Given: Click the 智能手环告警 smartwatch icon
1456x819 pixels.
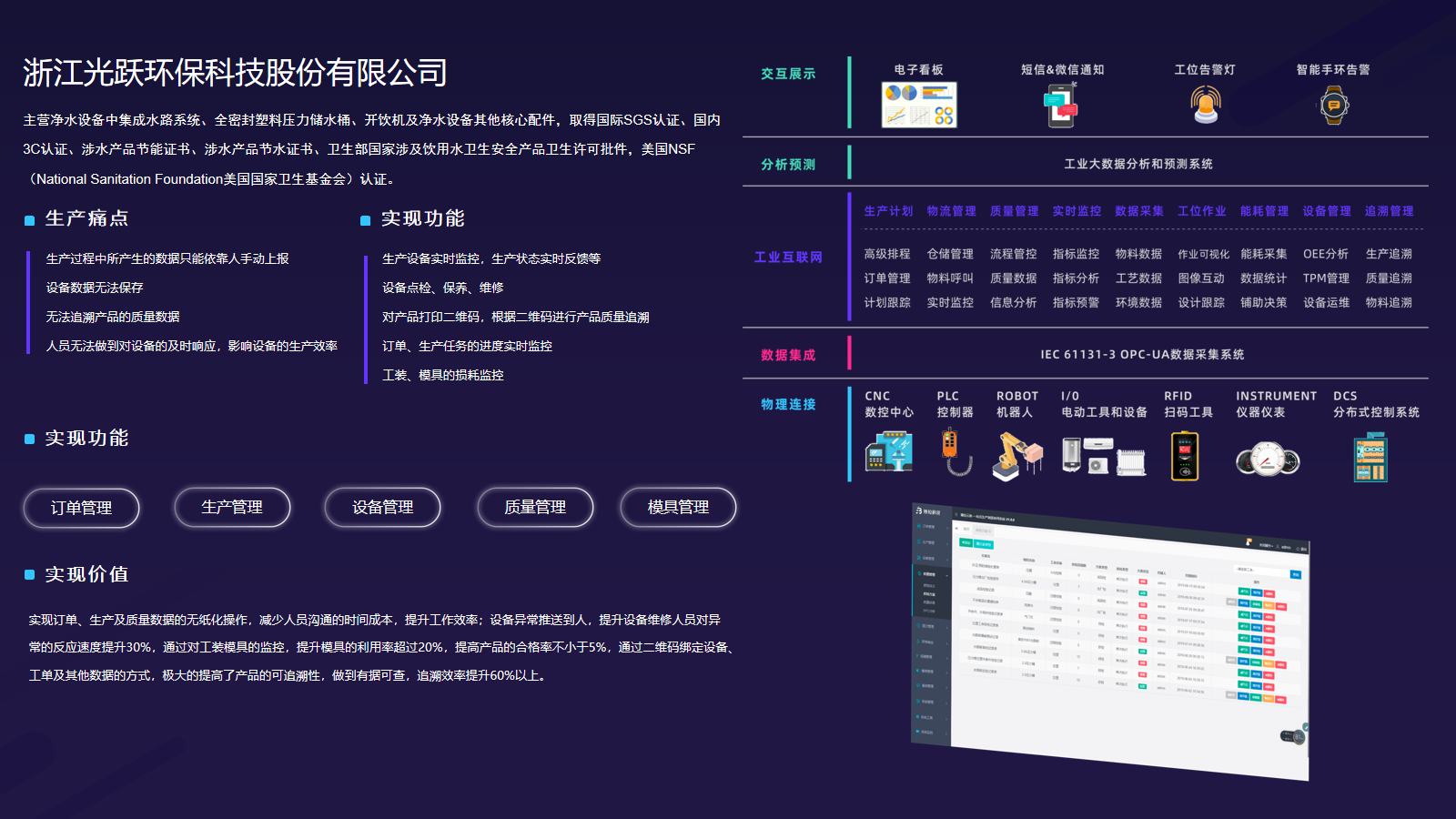Looking at the screenshot, I should coord(1333,106).
